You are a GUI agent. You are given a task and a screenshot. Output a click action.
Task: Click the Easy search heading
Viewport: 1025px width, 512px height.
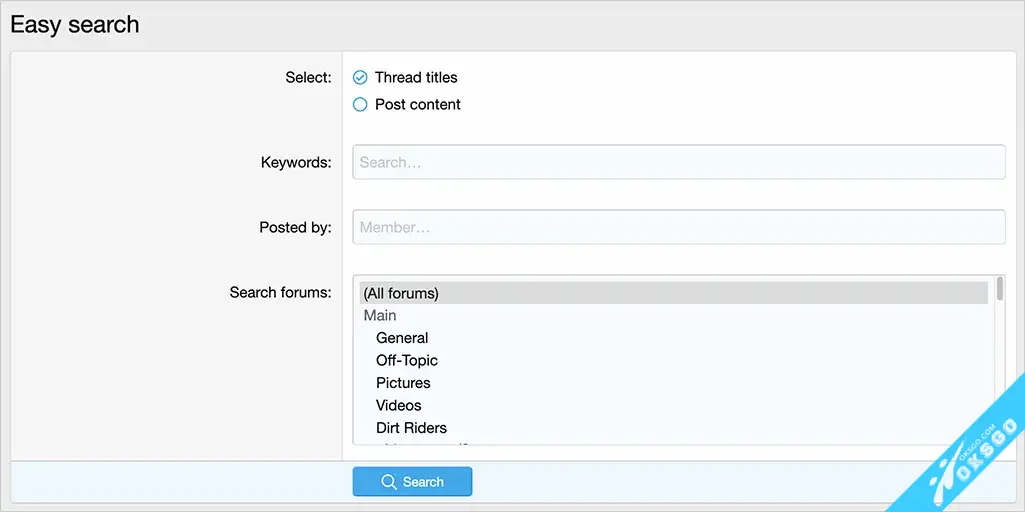pos(75,25)
